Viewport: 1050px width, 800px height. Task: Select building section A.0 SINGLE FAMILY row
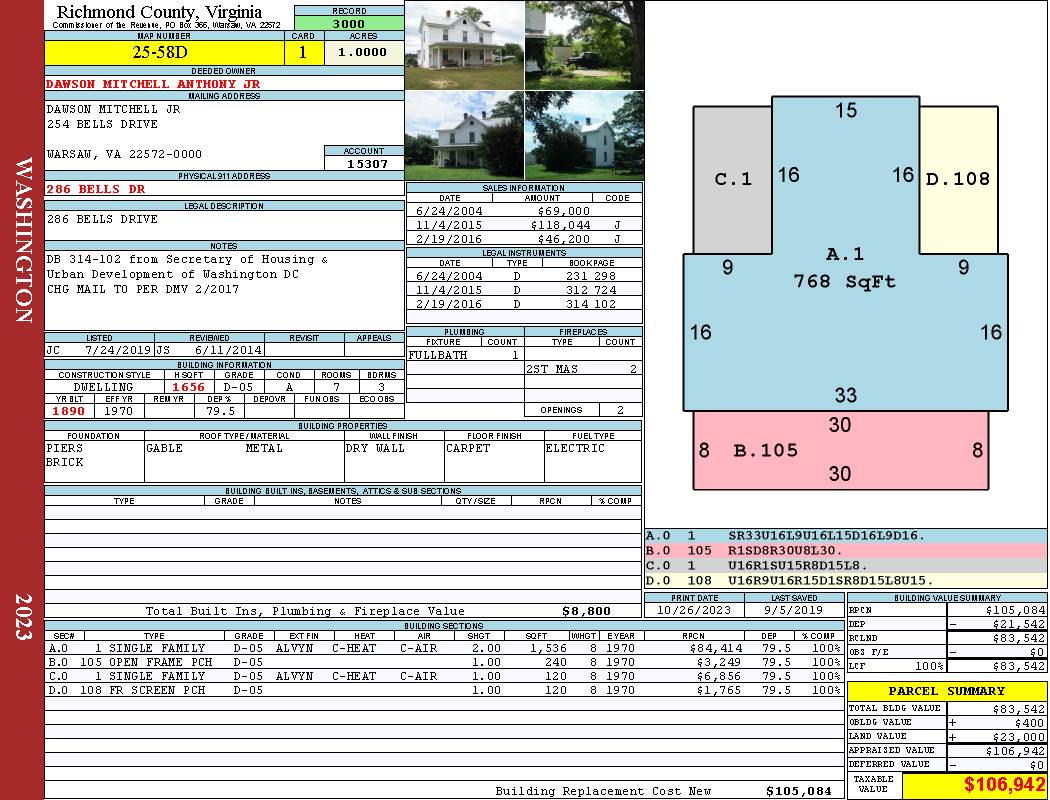click(443, 648)
